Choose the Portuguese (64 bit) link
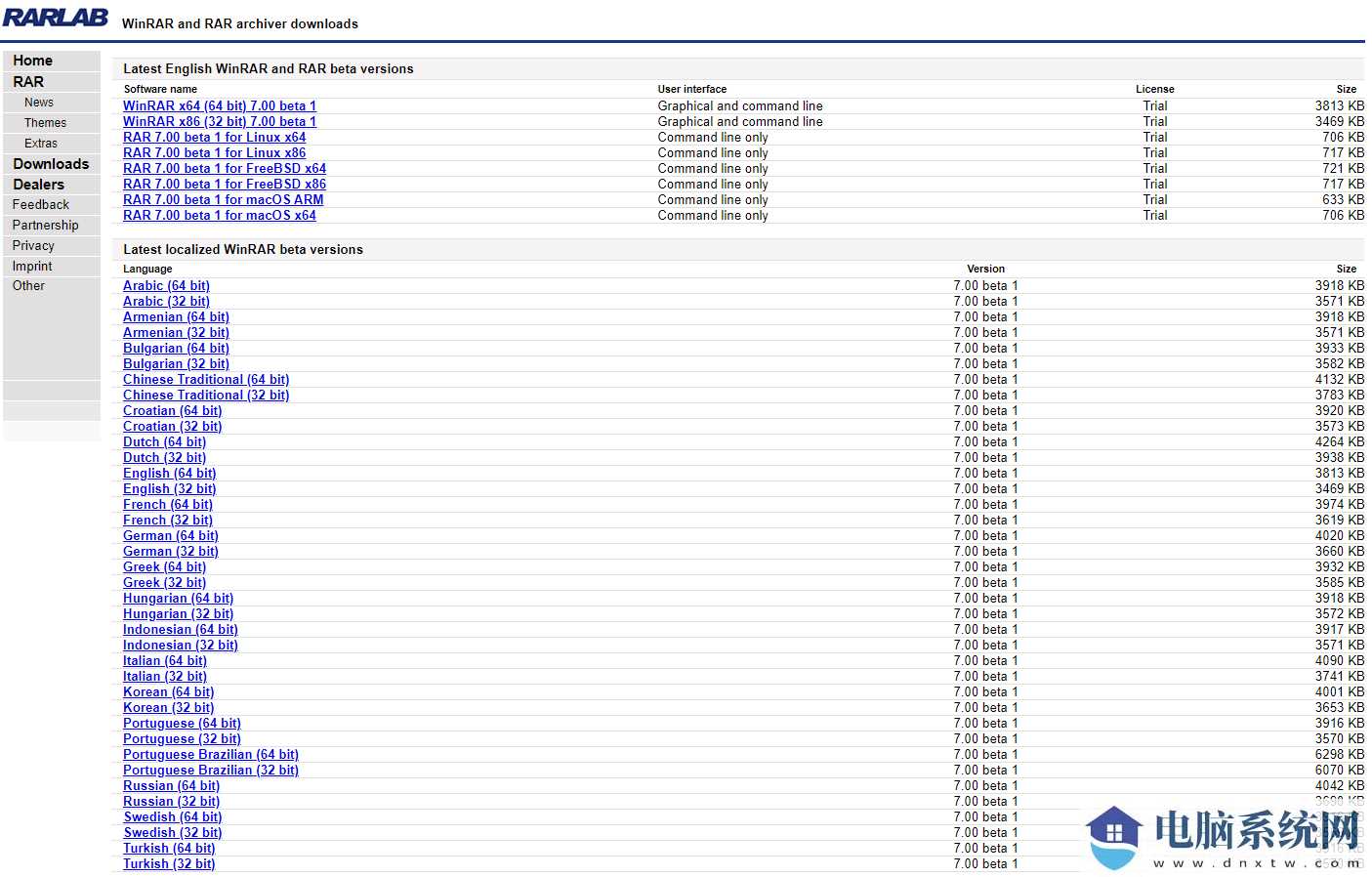Image resolution: width=1372 pixels, height=877 pixels. point(182,724)
